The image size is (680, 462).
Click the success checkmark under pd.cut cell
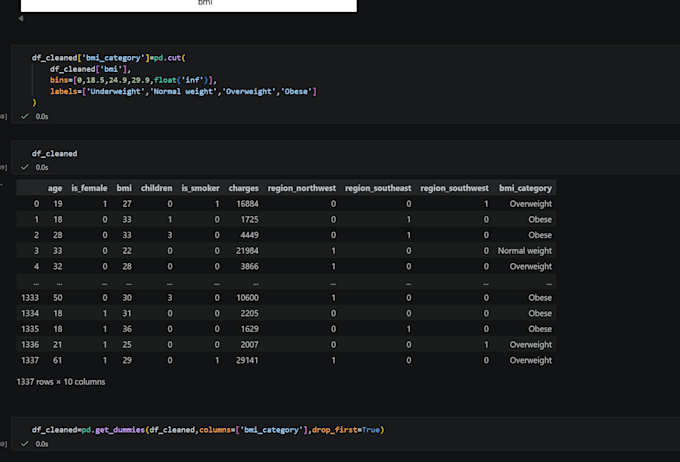[x=25, y=116]
